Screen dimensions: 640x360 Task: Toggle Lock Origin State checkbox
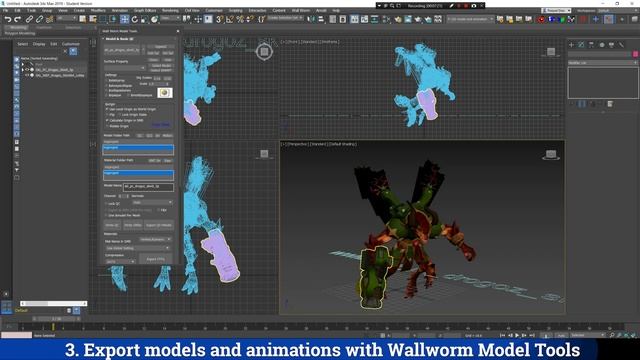[x=120, y=115]
